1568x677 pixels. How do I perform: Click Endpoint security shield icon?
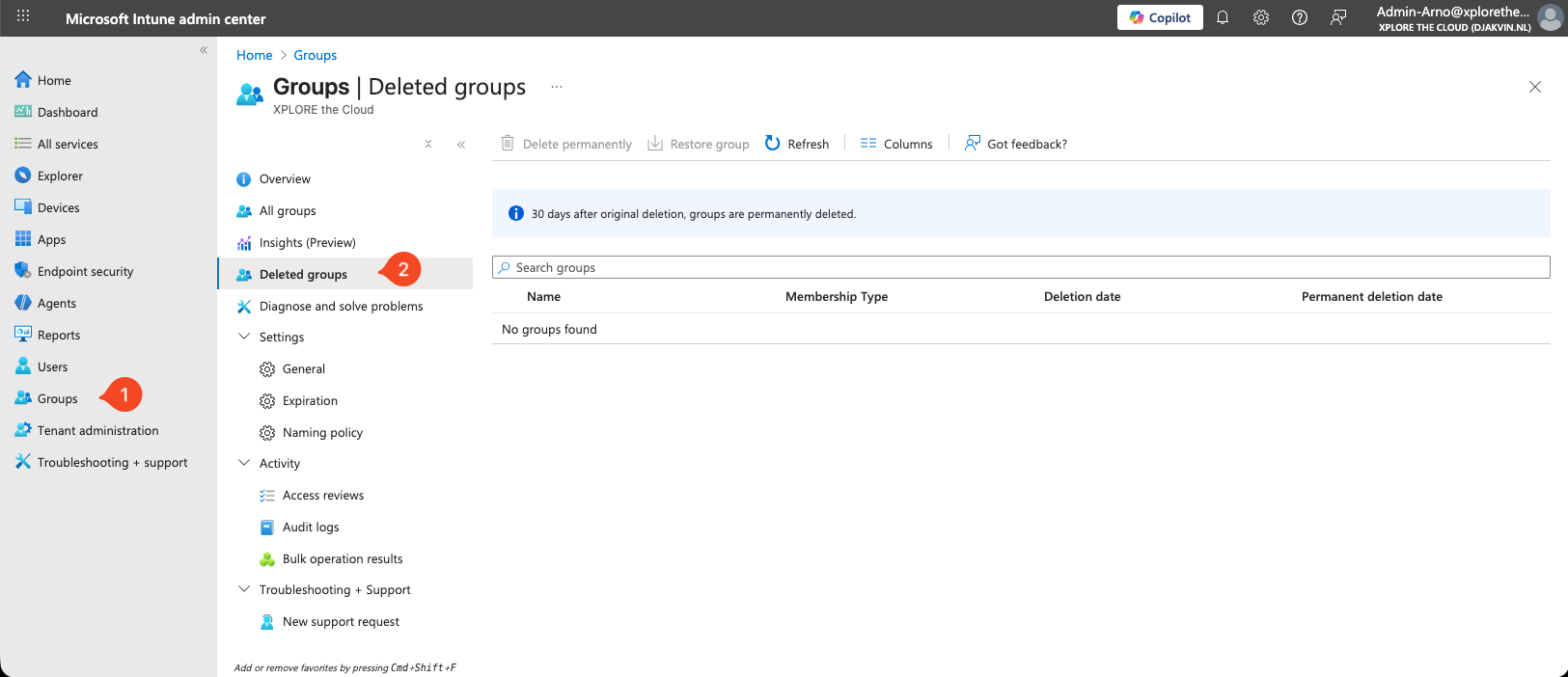[23, 271]
